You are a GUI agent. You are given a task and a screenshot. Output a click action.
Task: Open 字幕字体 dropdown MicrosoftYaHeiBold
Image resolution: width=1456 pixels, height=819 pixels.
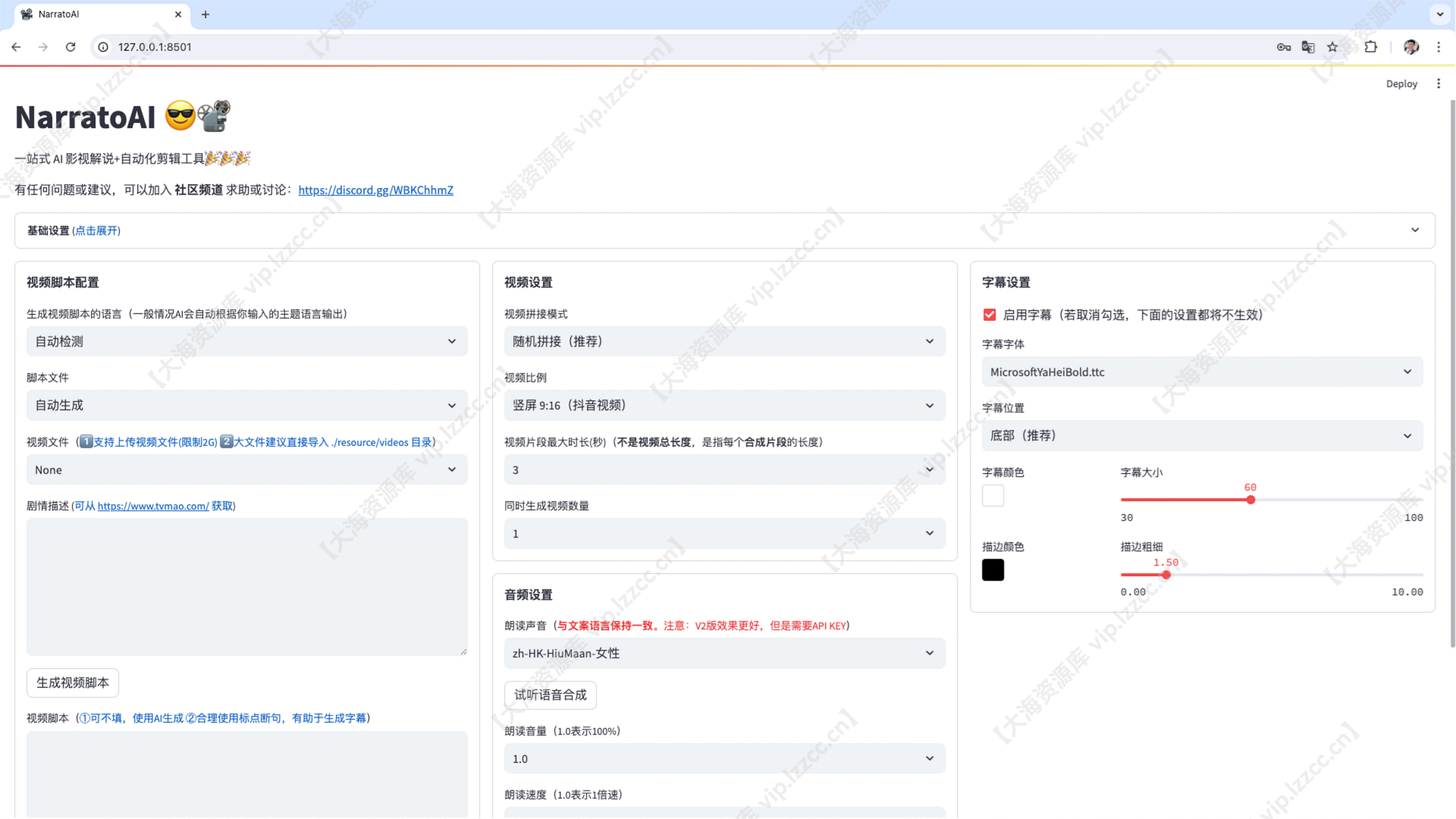coord(1203,372)
